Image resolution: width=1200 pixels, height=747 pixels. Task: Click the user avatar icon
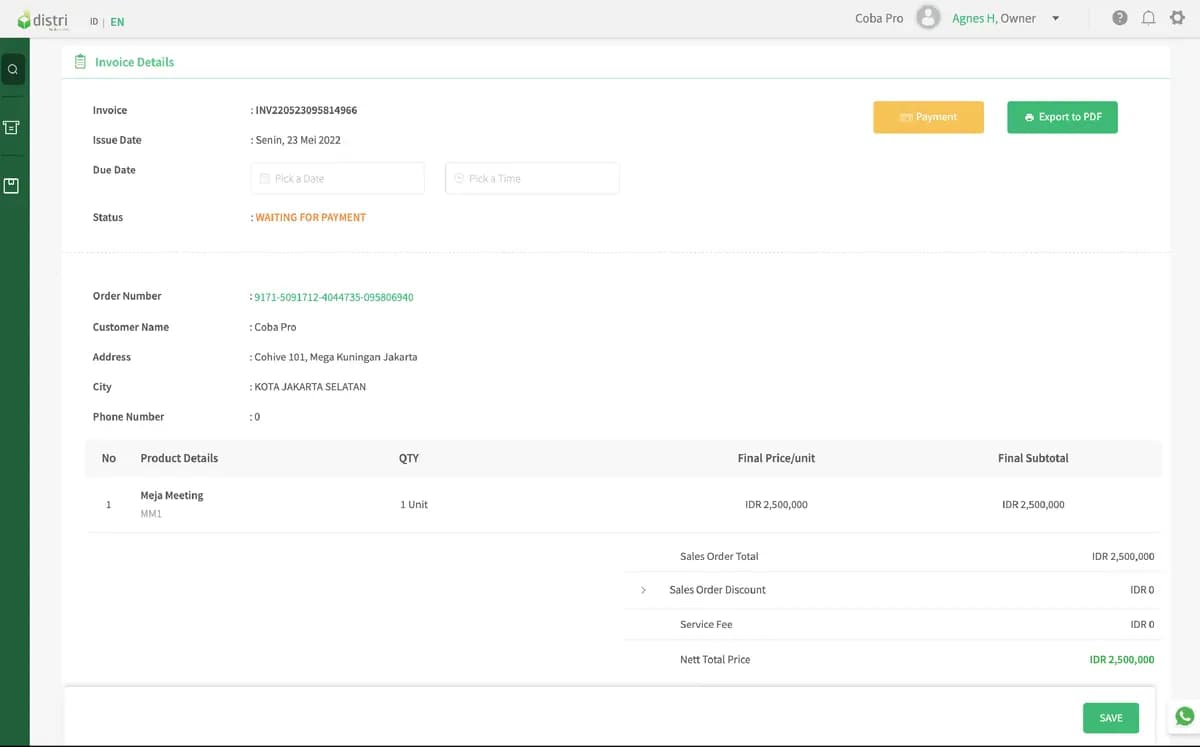[928, 18]
